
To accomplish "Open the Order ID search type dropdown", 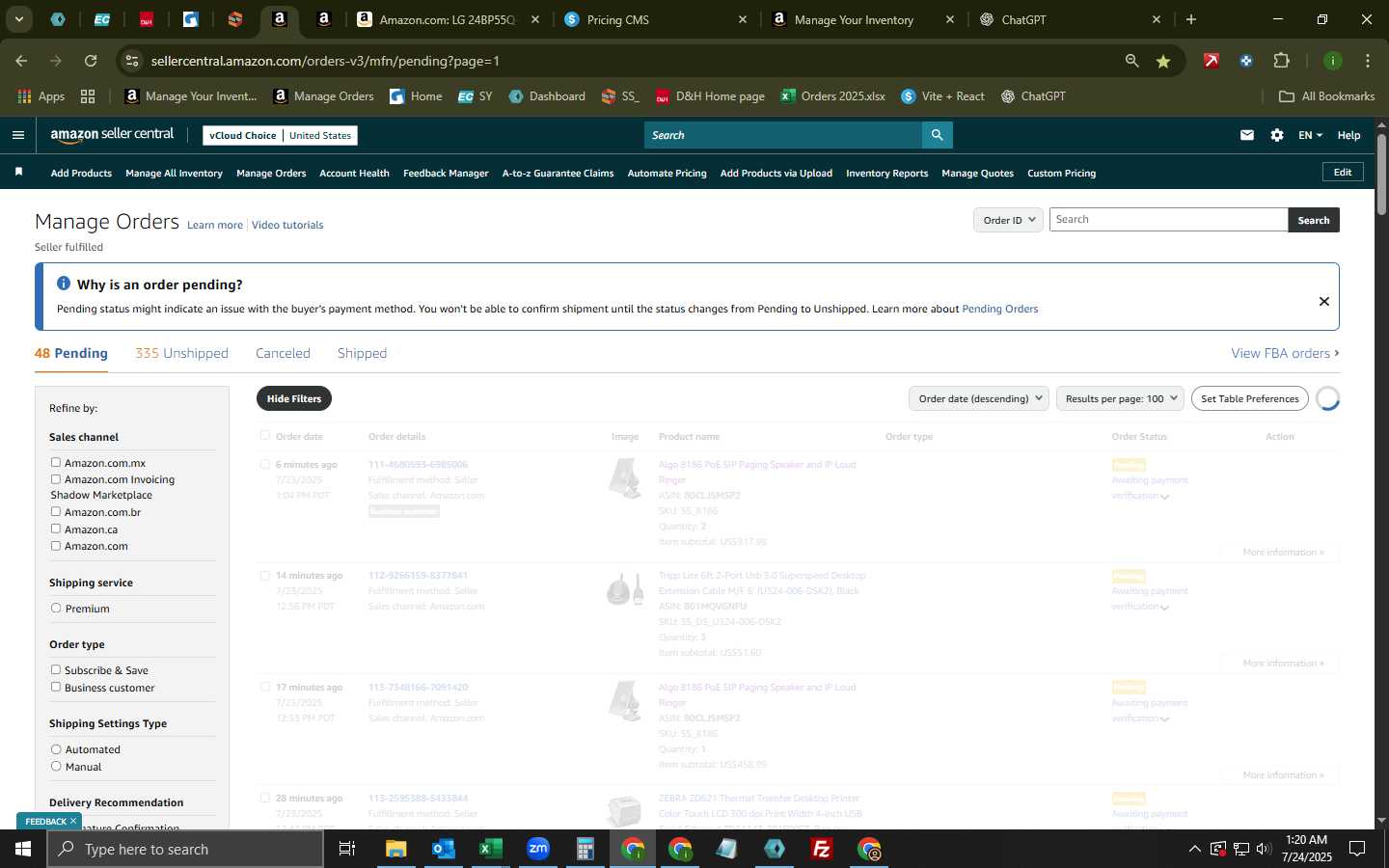I will coord(1008,220).
